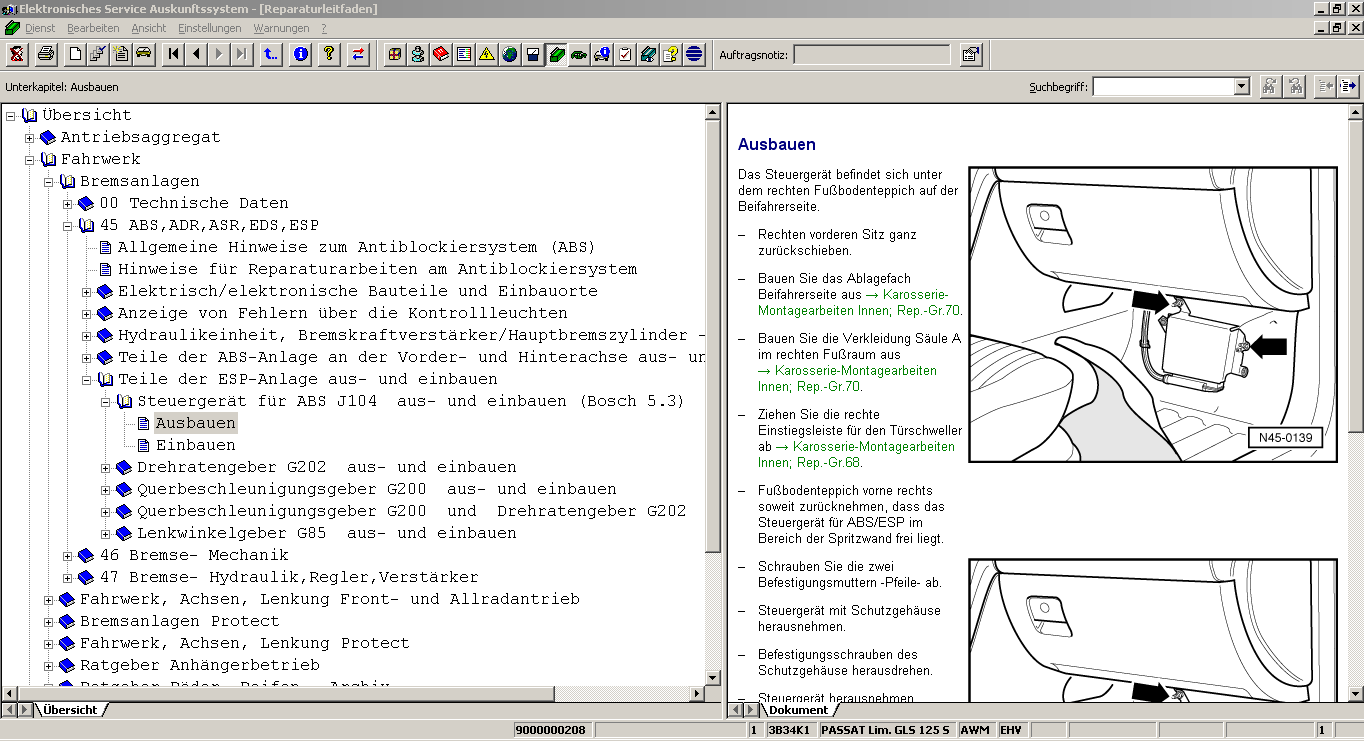Jump to first page with the bar-arrow icon

(174, 54)
